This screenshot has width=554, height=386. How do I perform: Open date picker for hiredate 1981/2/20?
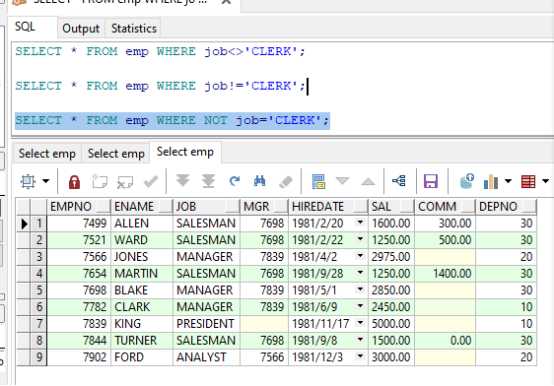click(360, 222)
